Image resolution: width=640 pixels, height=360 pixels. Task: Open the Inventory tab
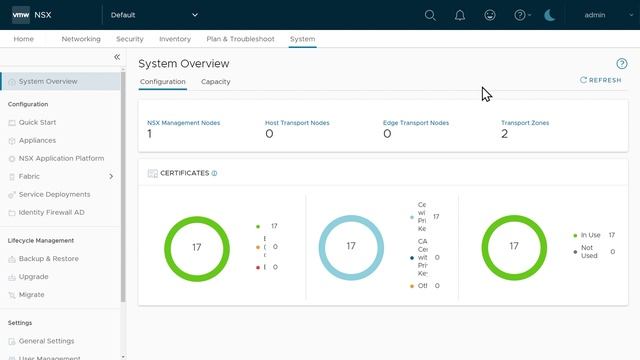[175, 39]
